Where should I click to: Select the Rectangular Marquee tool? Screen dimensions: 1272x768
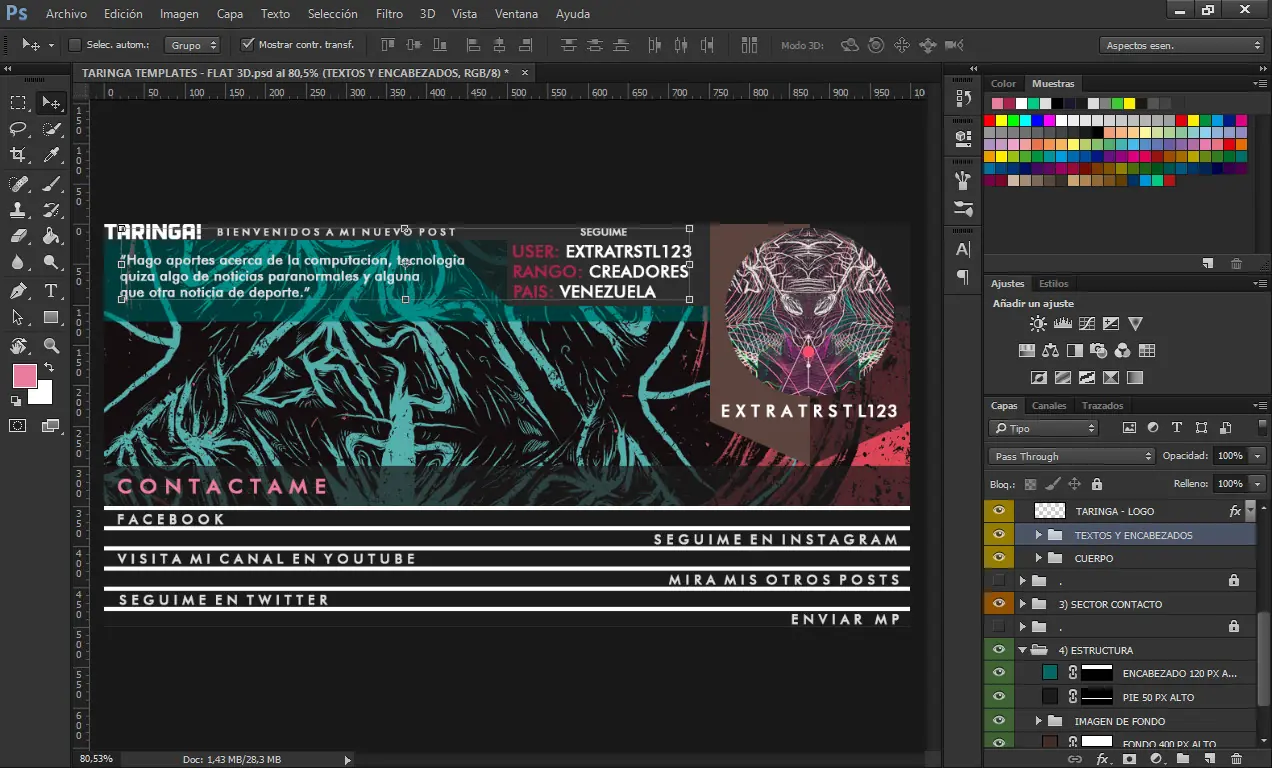18,103
